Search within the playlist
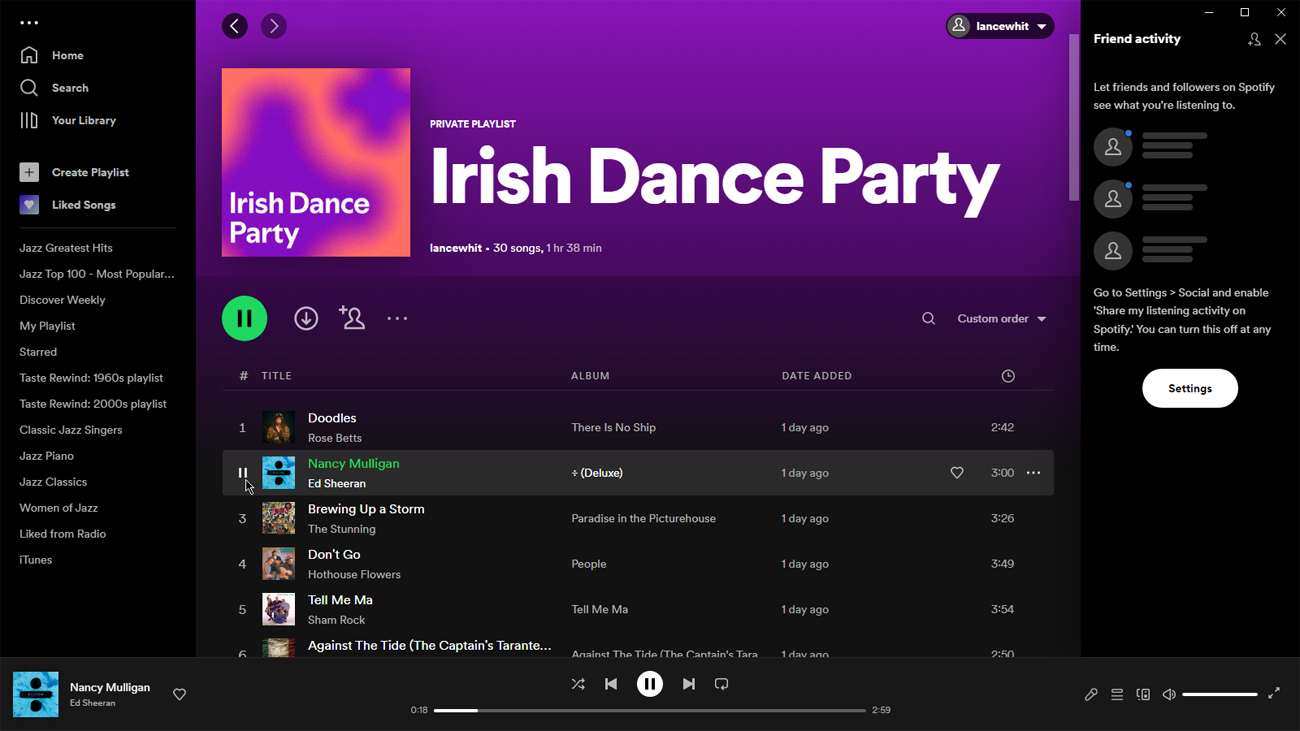 click(x=928, y=319)
